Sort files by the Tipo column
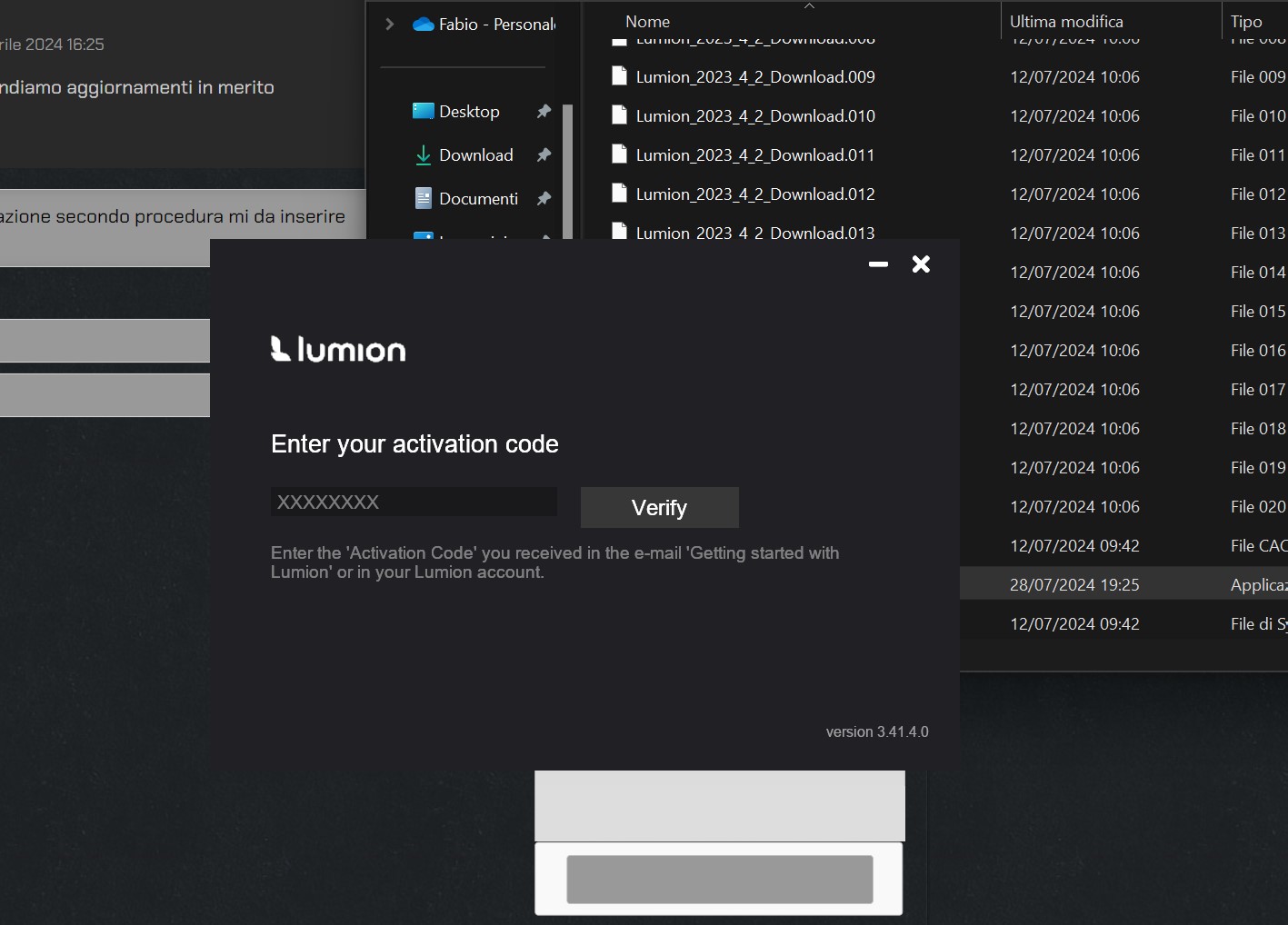 click(1246, 22)
